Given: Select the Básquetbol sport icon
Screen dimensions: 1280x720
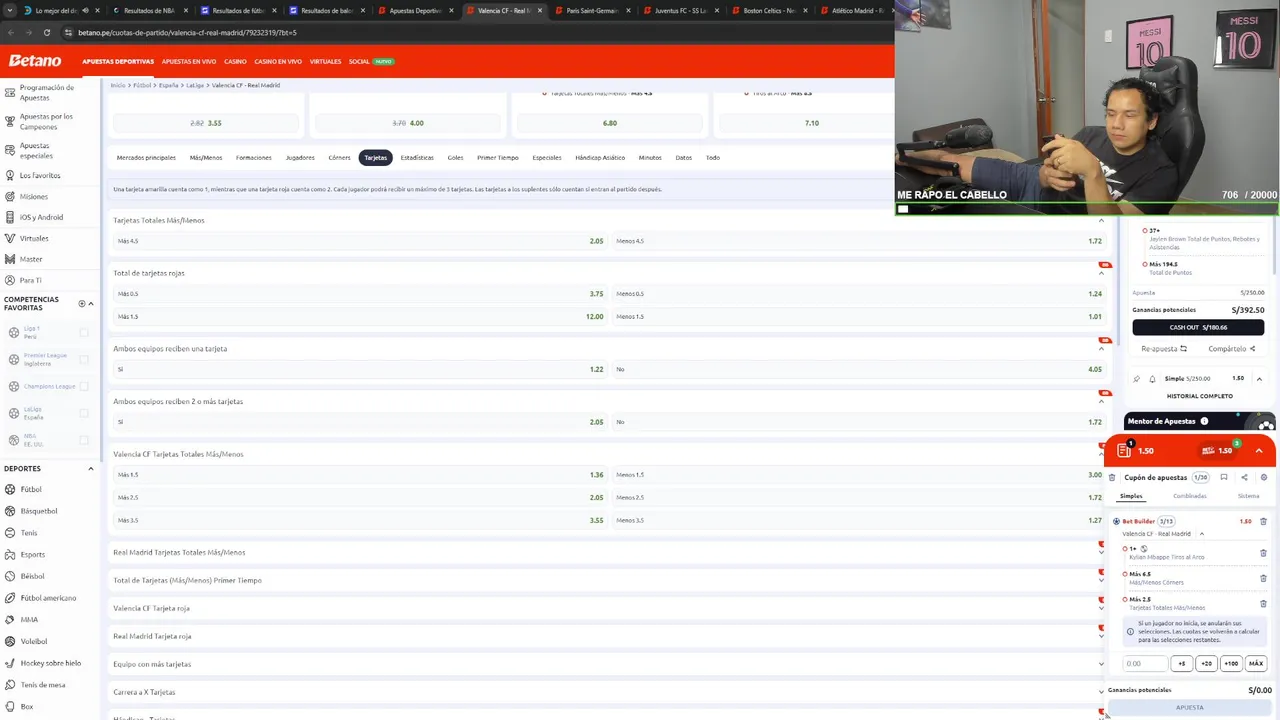Looking at the screenshot, I should point(10,511).
